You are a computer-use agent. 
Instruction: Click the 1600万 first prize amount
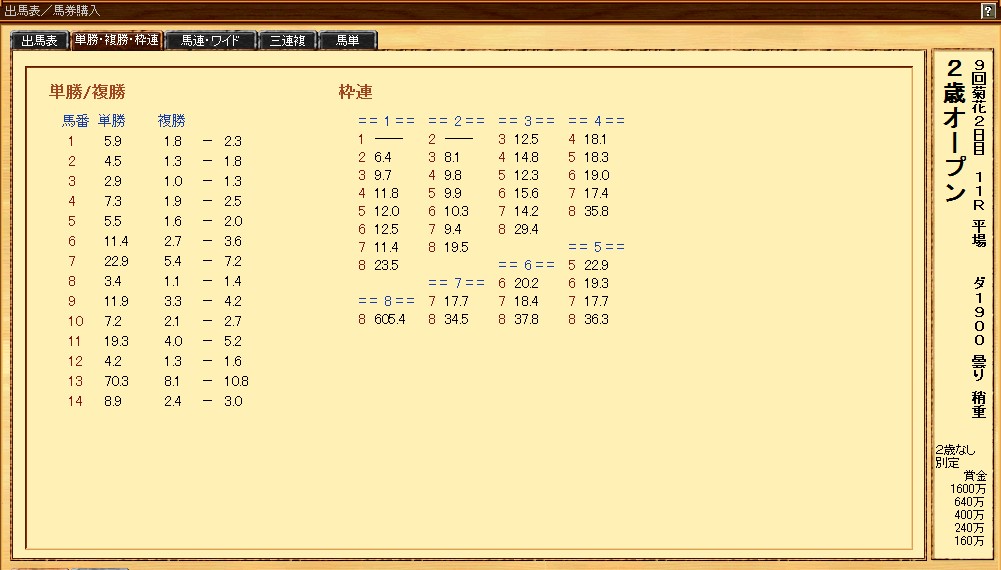click(x=968, y=489)
